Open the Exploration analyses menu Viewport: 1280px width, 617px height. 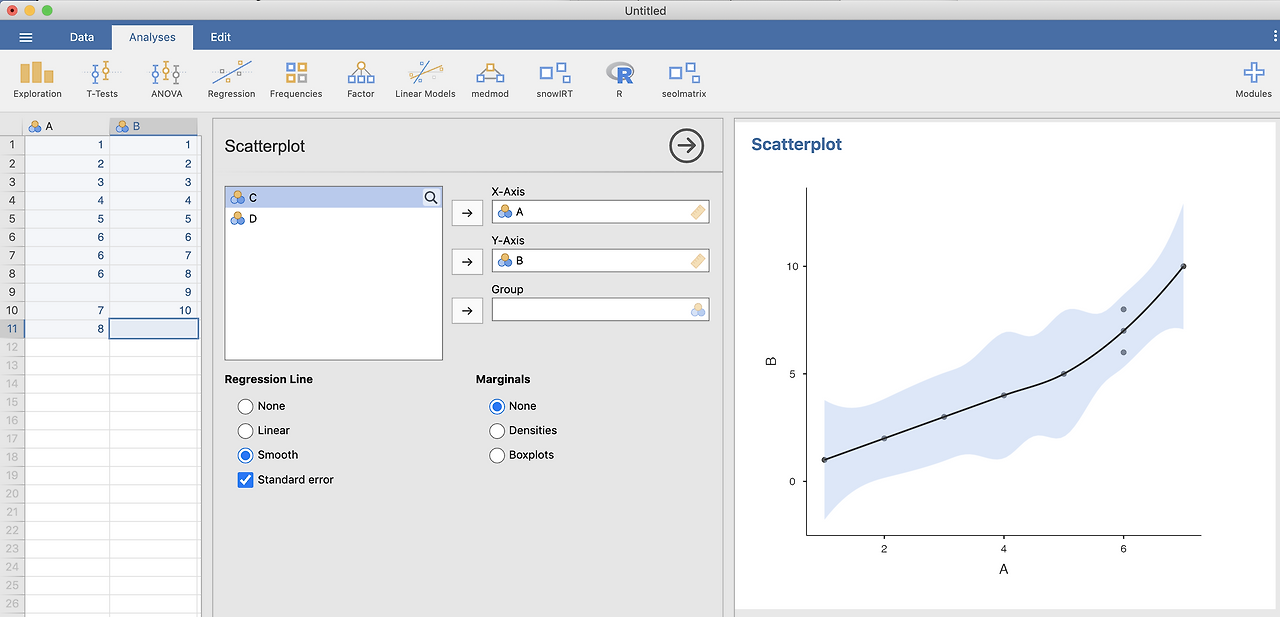pyautogui.click(x=37, y=79)
